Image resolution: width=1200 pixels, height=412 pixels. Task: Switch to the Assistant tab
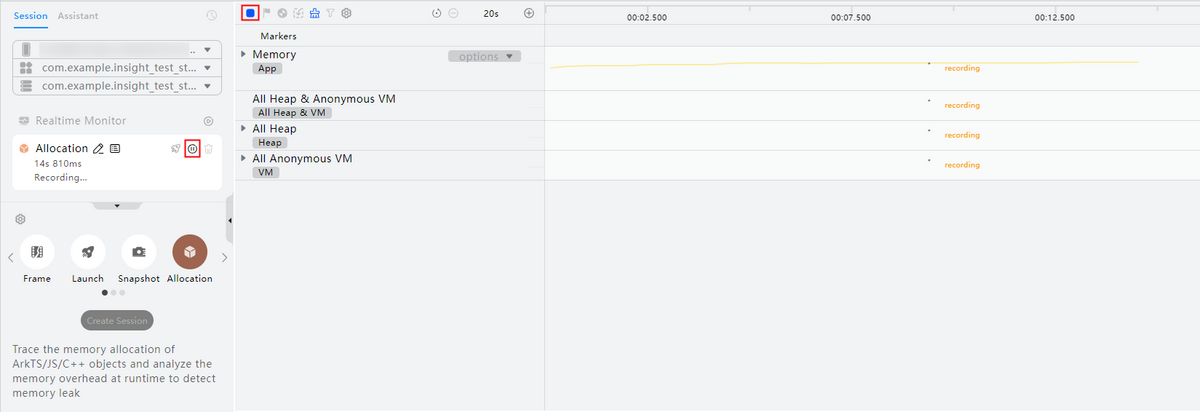tap(78, 16)
